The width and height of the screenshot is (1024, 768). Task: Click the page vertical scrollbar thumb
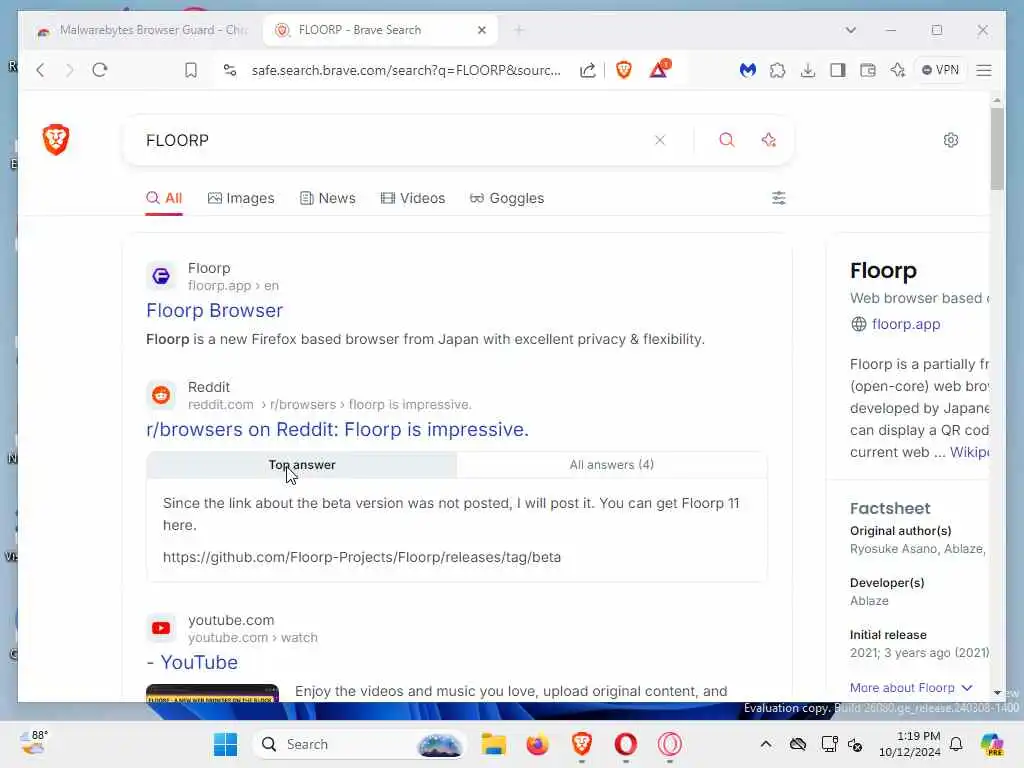[997, 149]
